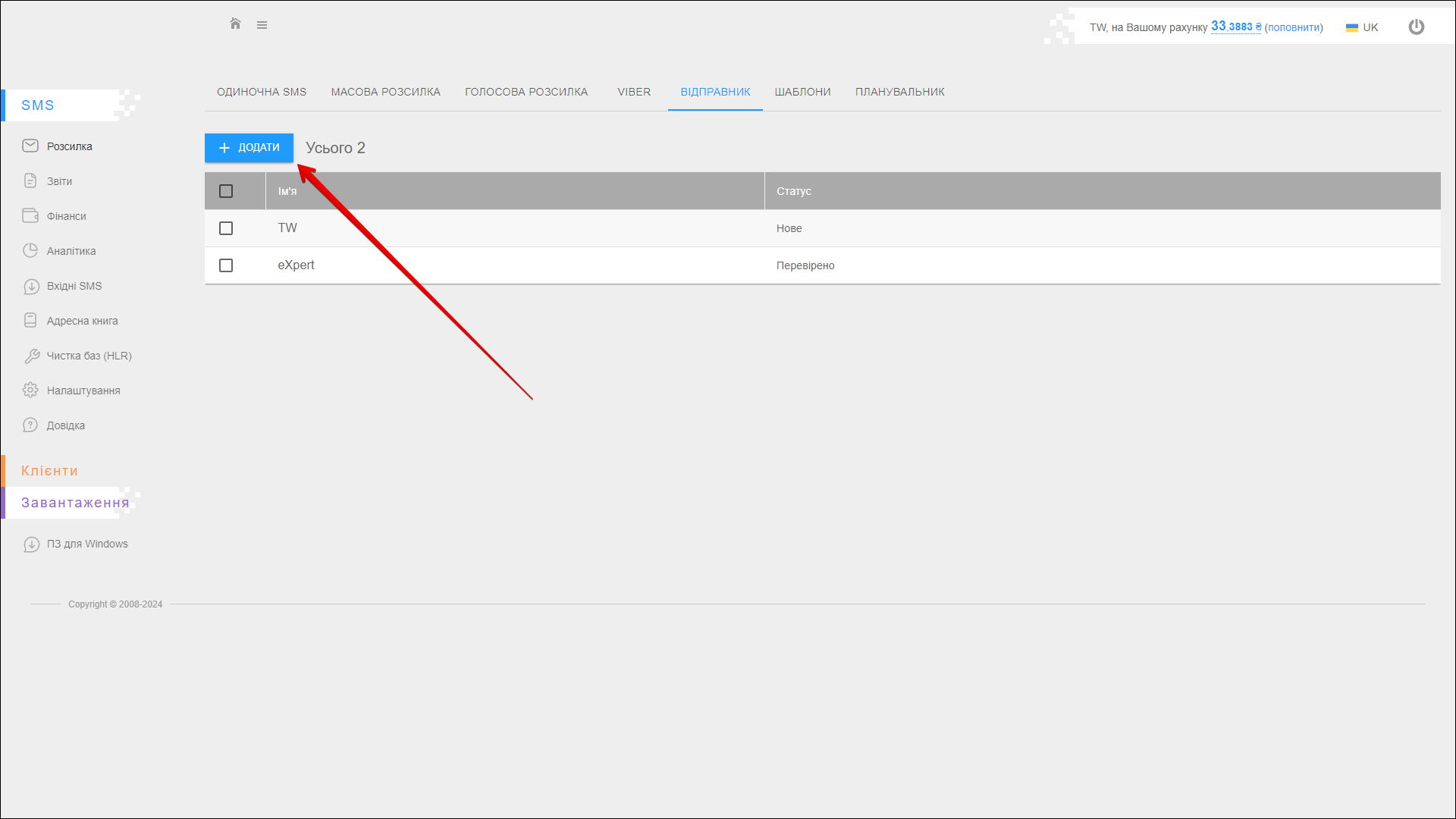Screen dimensions: 1456x819
Task: Open Чистка баз (HLR) wrench icon
Action: click(x=31, y=356)
